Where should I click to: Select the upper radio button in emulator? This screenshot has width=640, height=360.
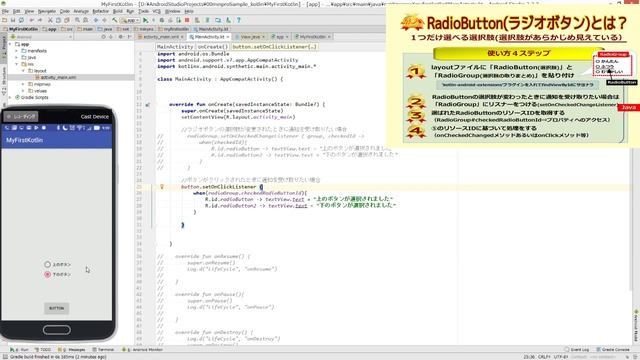pos(47,264)
